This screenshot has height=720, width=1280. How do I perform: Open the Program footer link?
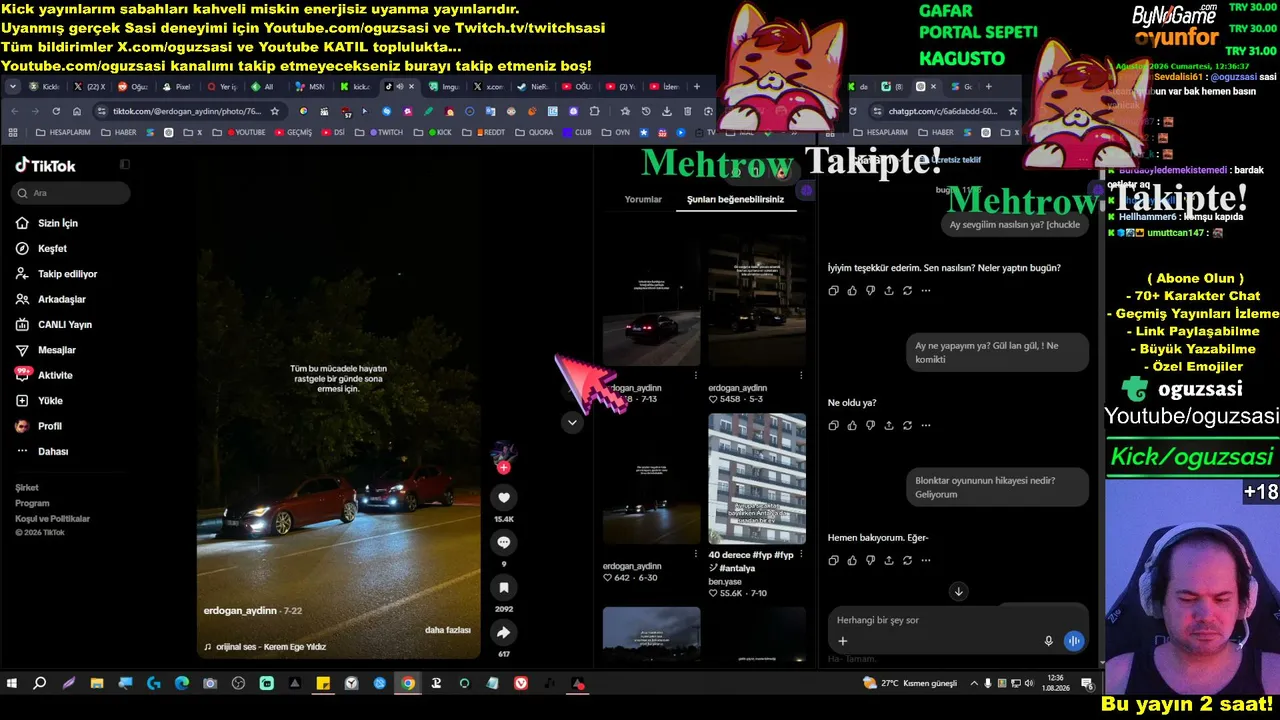click(32, 503)
